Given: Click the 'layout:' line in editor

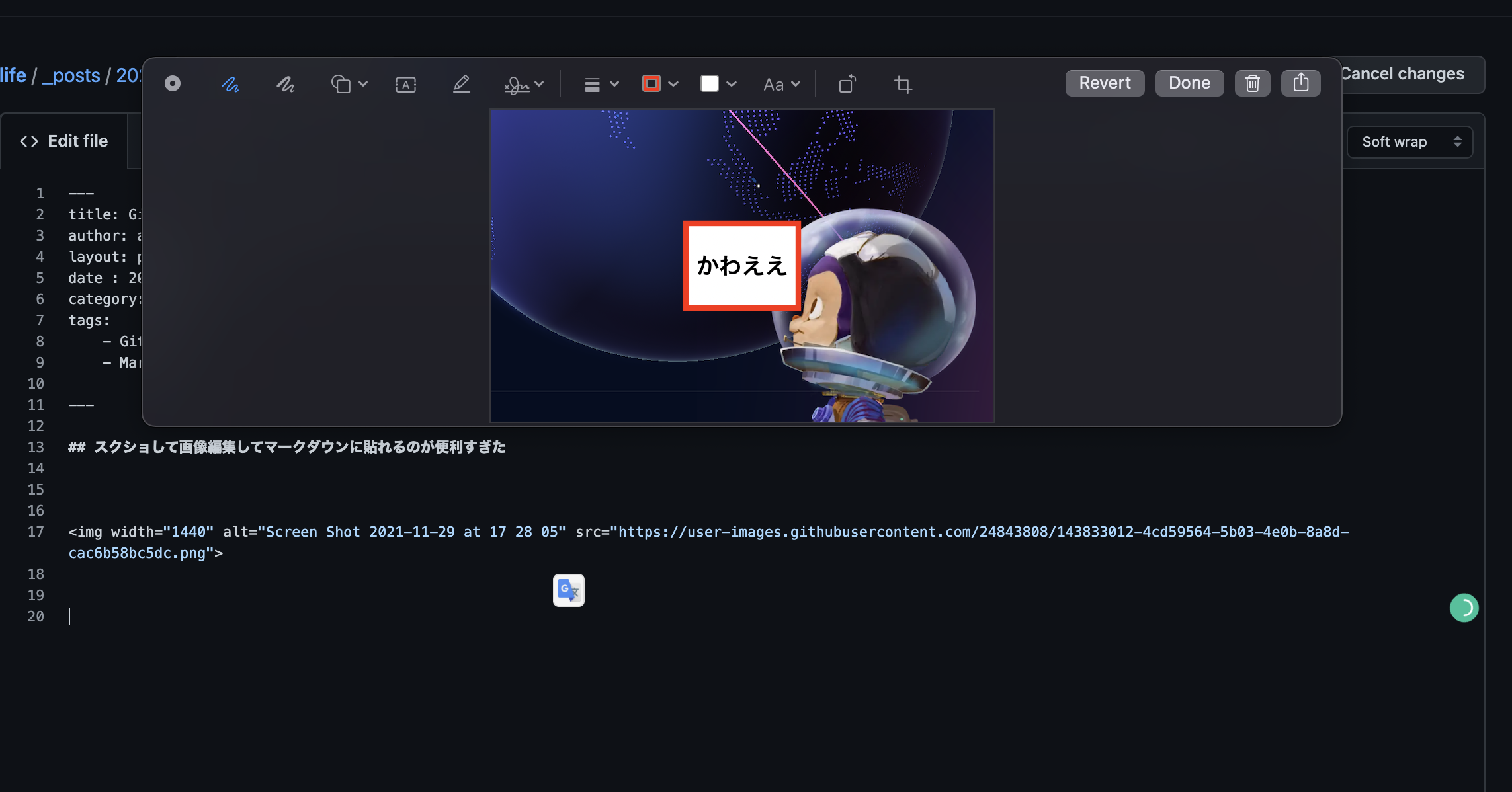Looking at the screenshot, I should [x=105, y=257].
